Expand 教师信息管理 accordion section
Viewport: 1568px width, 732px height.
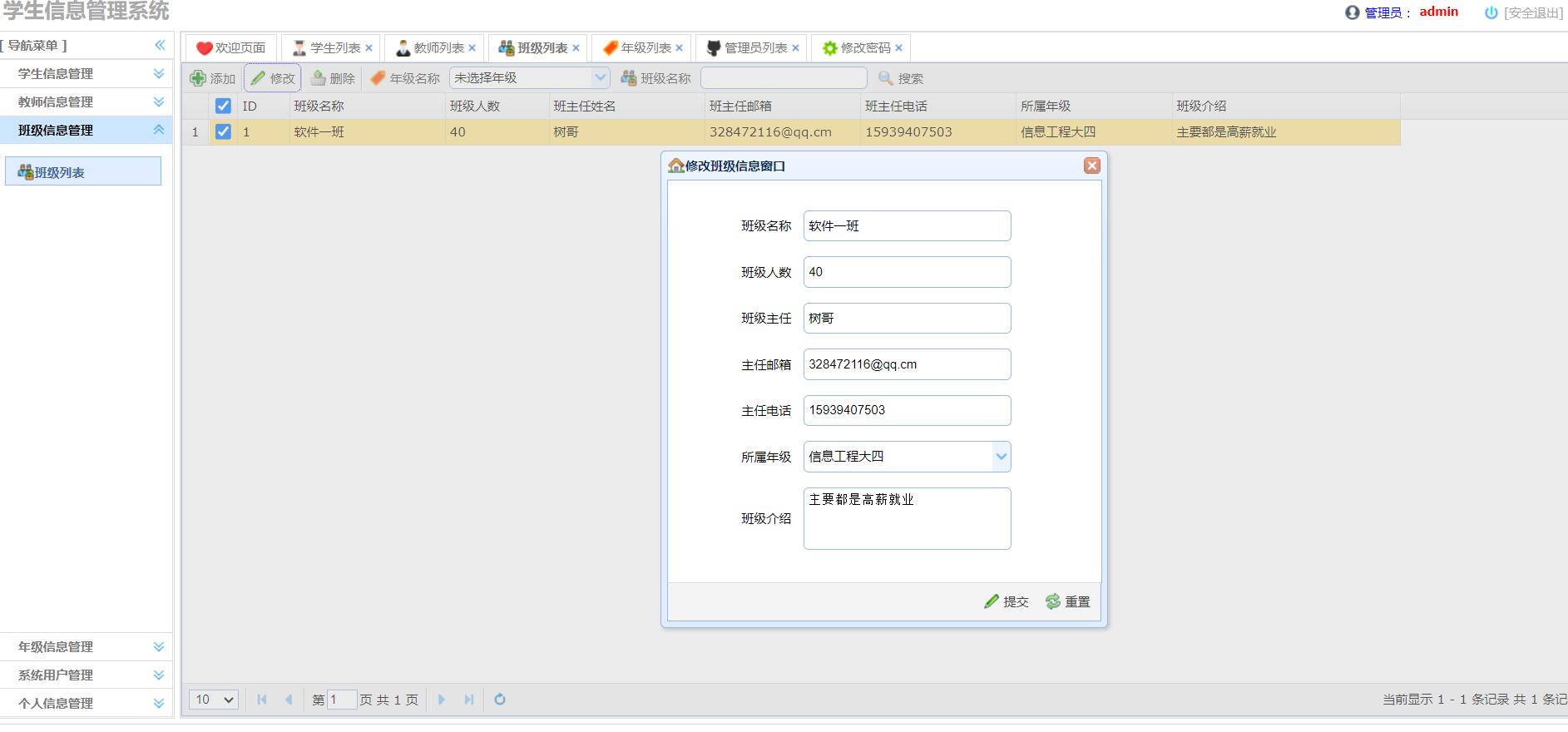[x=87, y=101]
